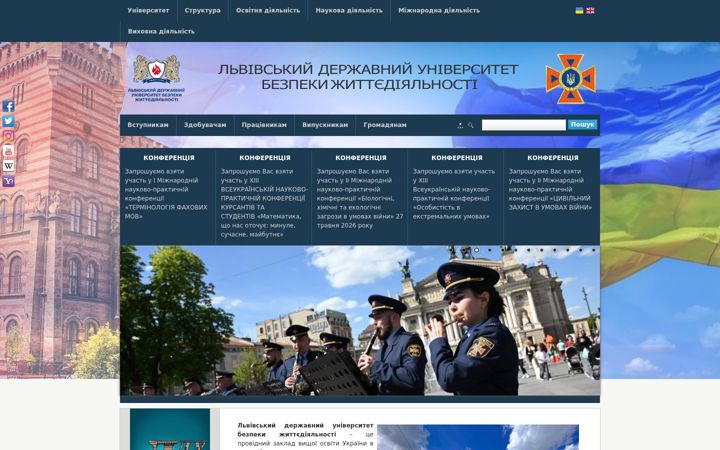Select the first slideshow pagination dot
The image size is (720, 450).
tap(451, 250)
